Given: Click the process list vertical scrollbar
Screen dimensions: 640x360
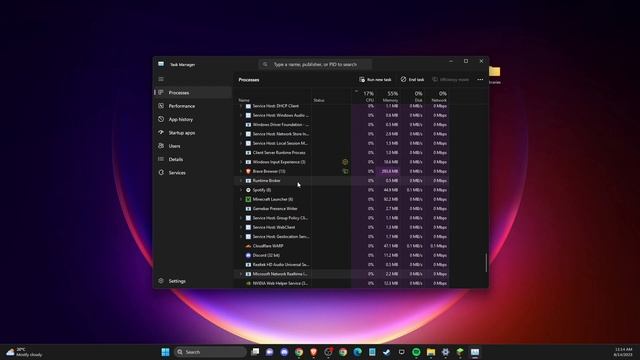Looking at the screenshot, I should (x=486, y=263).
